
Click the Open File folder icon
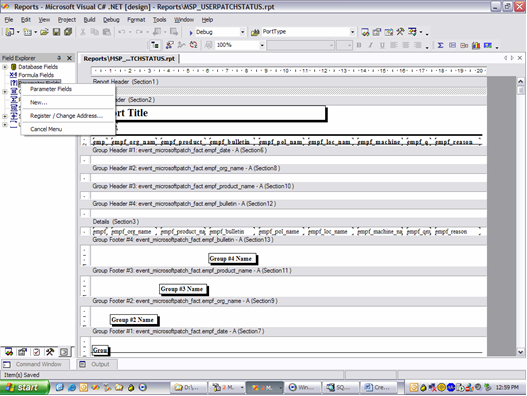[44, 32]
